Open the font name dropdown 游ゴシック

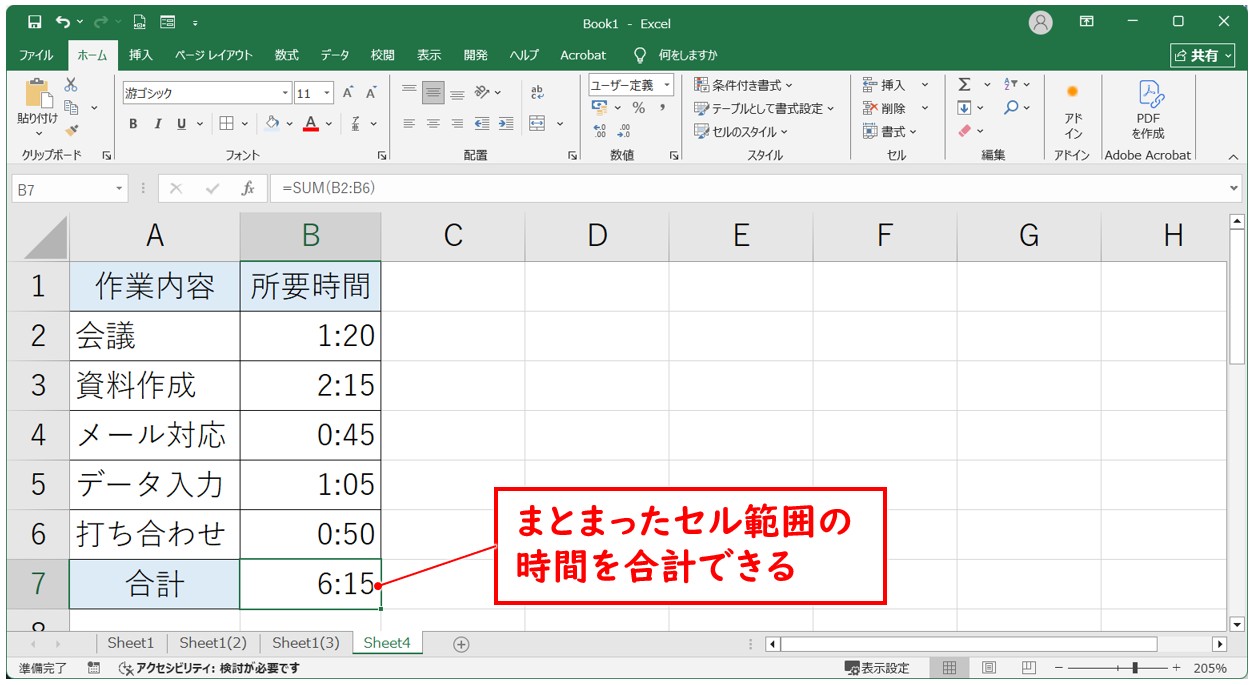[286, 93]
